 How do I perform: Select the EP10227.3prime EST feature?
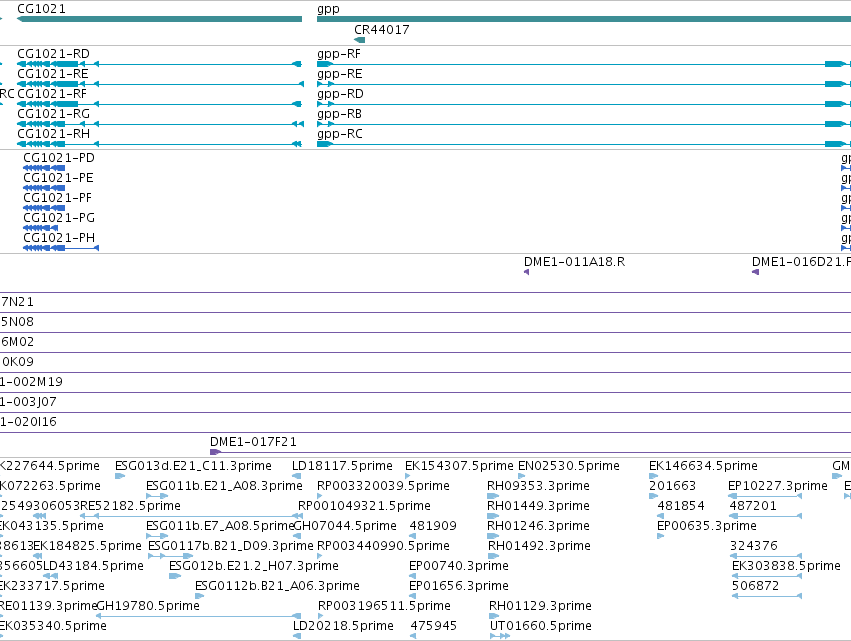[765, 496]
